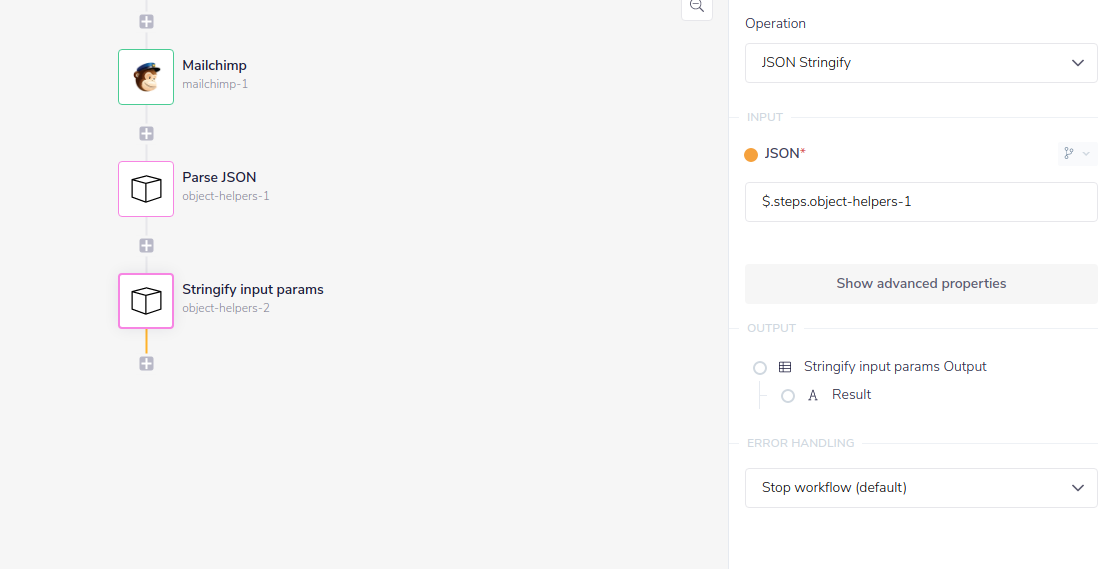Select the Stringify input params cube icon

(x=146, y=301)
